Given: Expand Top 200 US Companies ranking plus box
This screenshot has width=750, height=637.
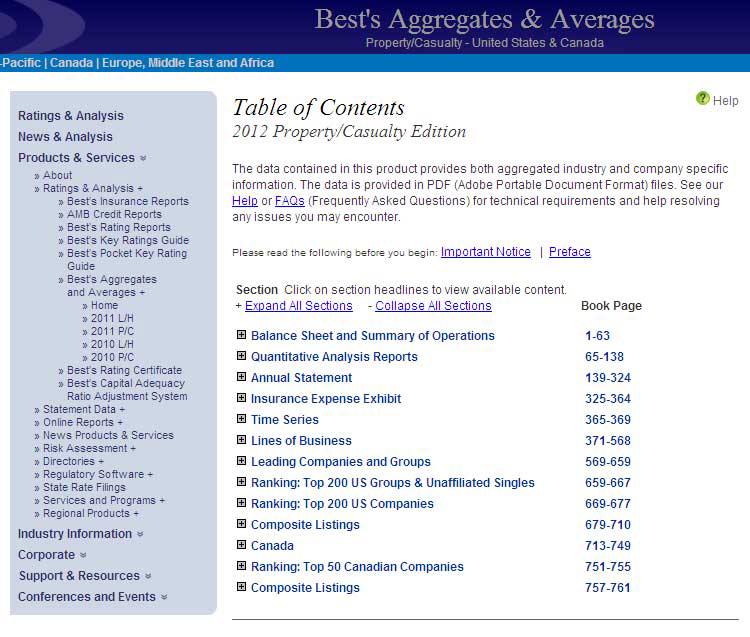Looking at the screenshot, I should pos(242,503).
